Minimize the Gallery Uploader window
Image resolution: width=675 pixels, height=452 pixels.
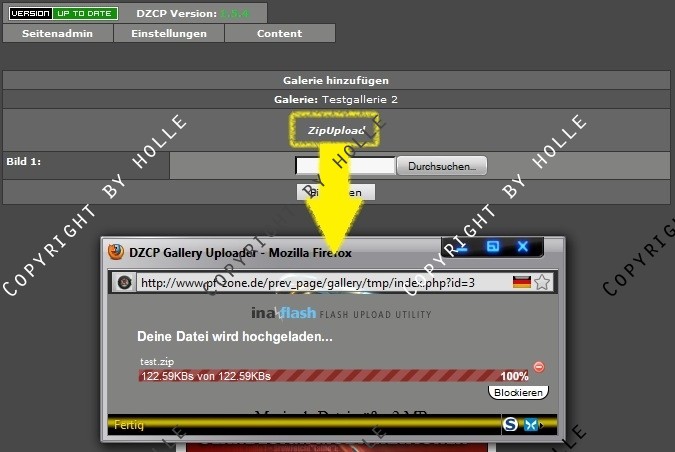(462, 247)
